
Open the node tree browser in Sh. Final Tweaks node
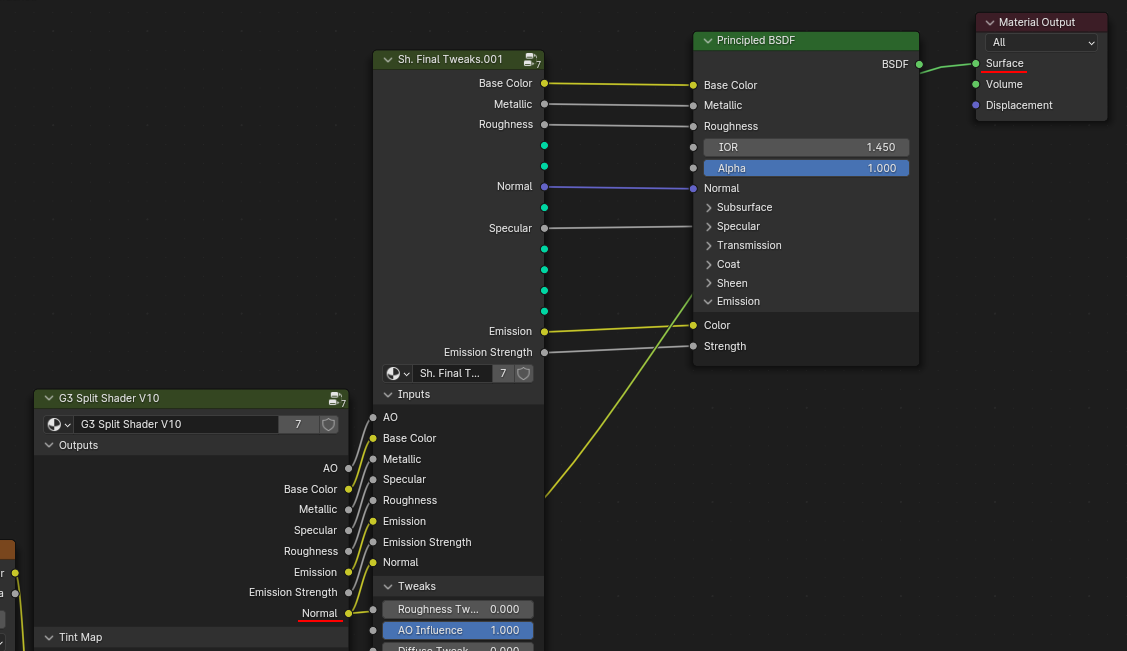click(398, 373)
